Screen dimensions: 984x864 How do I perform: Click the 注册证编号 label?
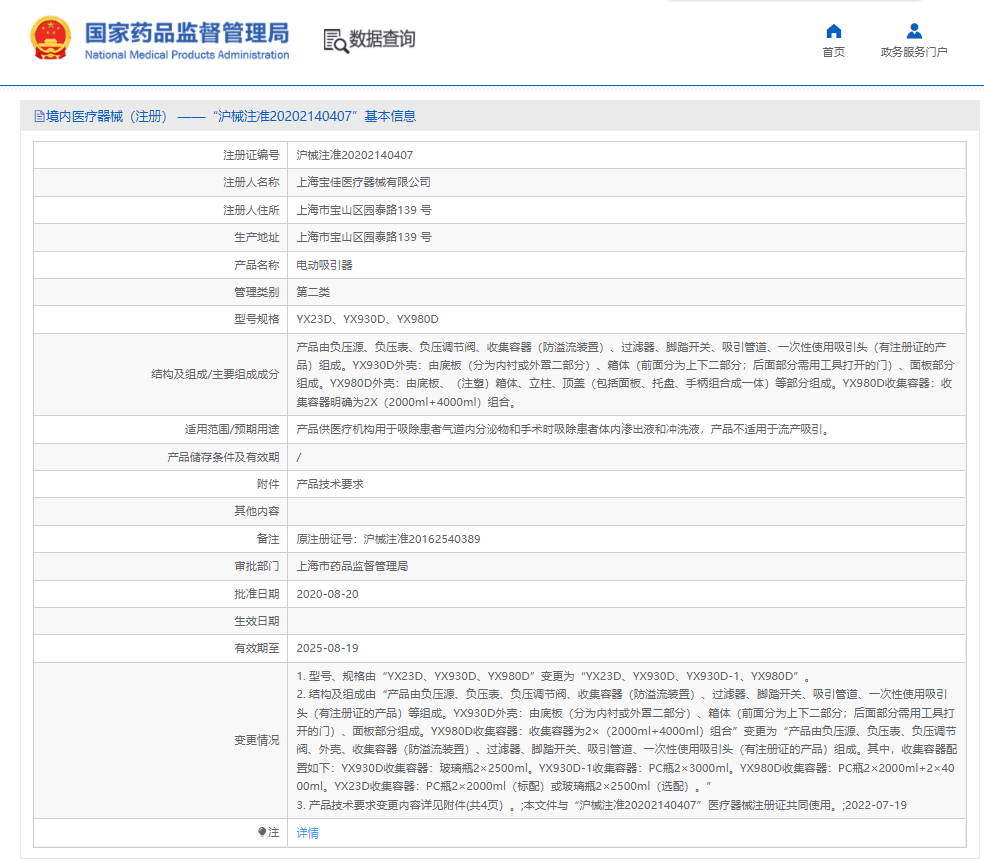(x=251, y=155)
